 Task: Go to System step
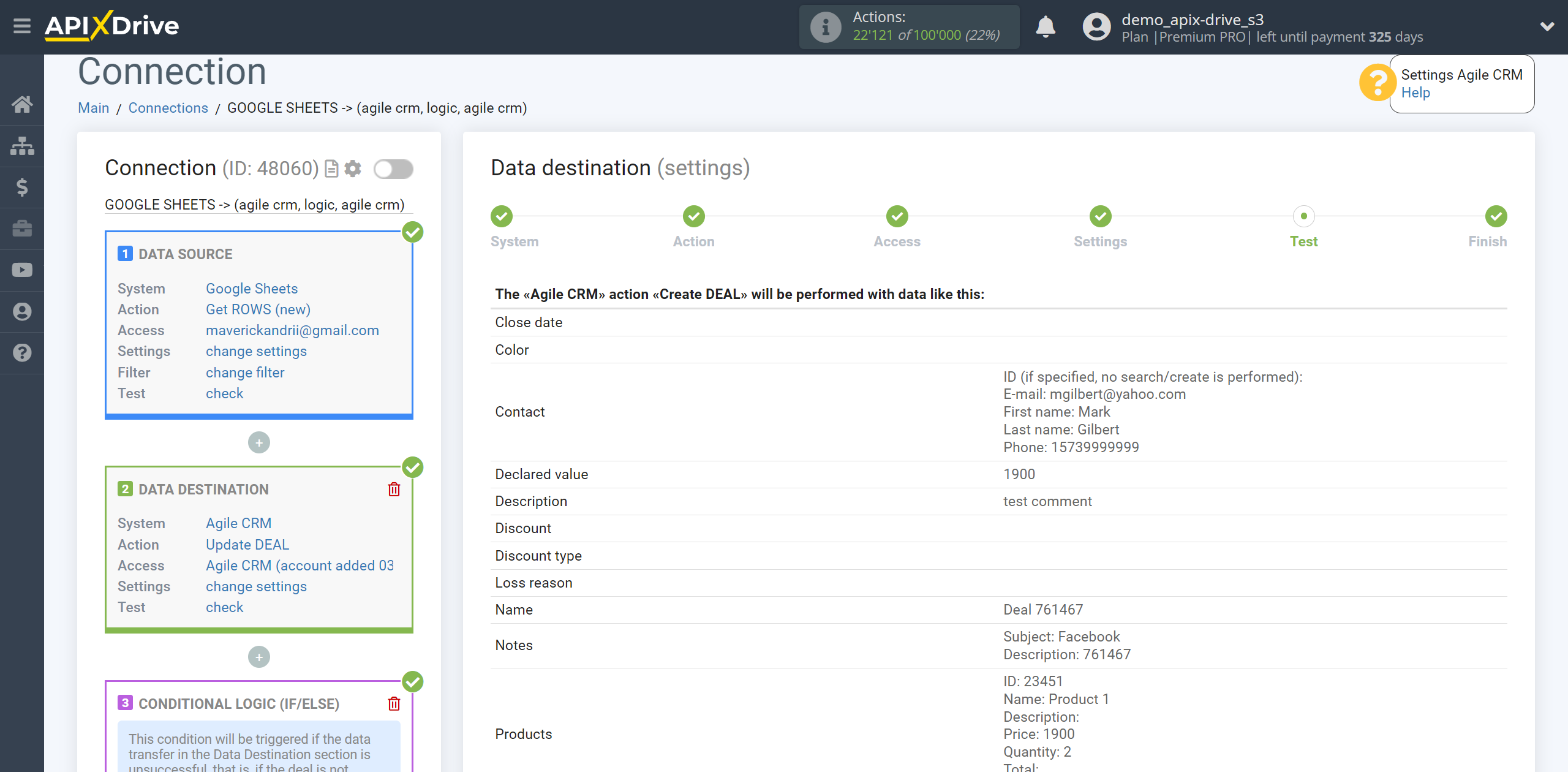[x=502, y=216]
